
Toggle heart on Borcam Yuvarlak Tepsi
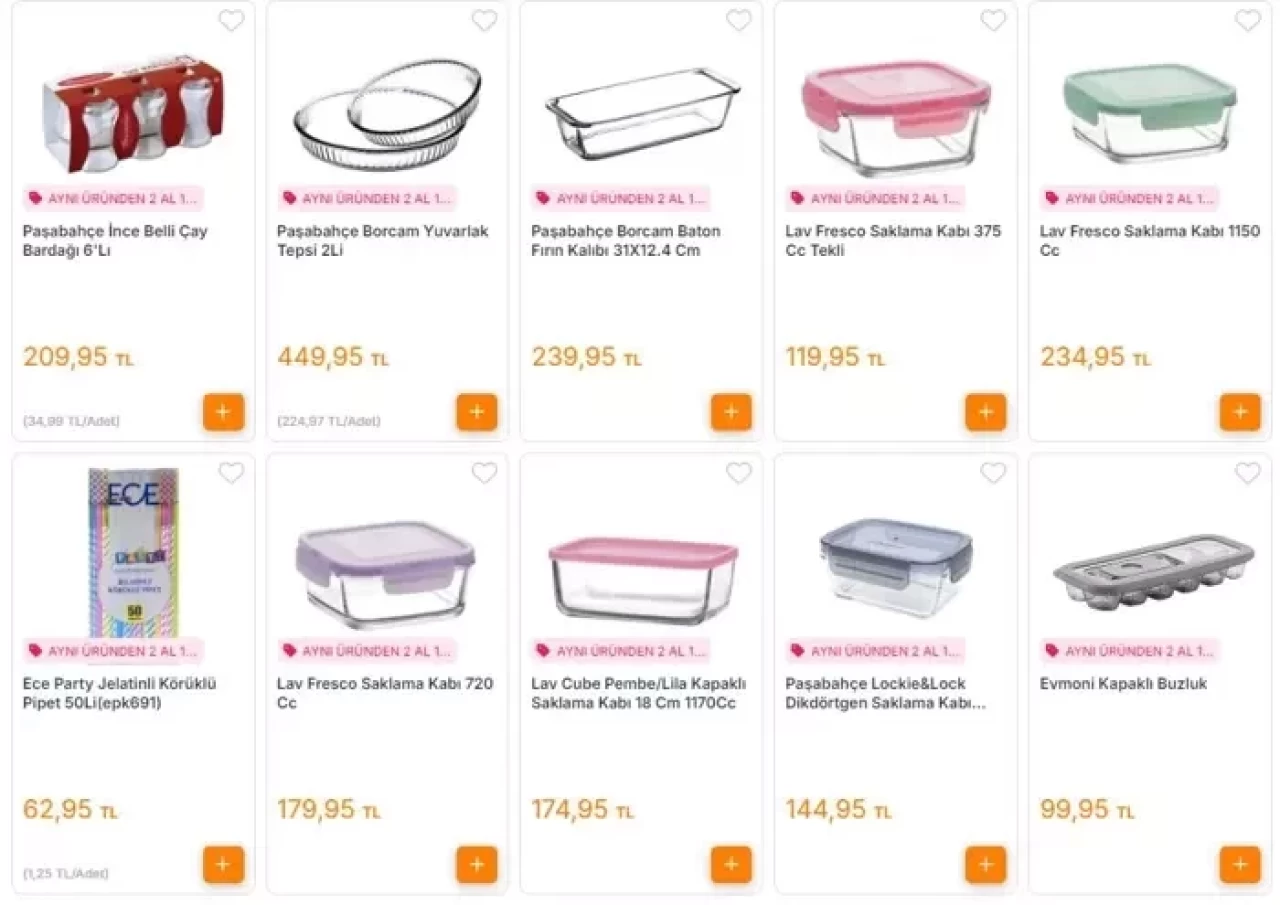tap(485, 21)
